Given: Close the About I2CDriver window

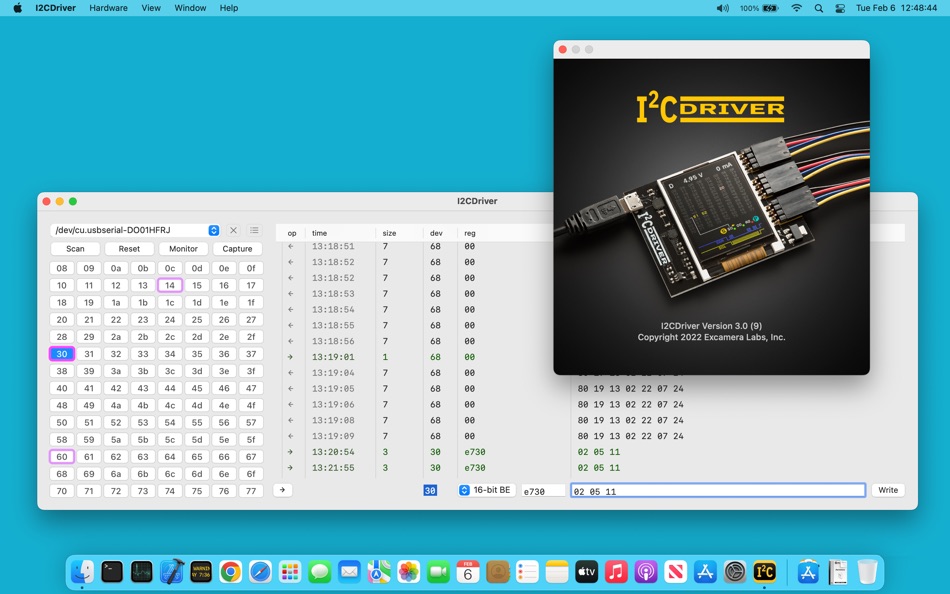Looking at the screenshot, I should (x=562, y=49).
